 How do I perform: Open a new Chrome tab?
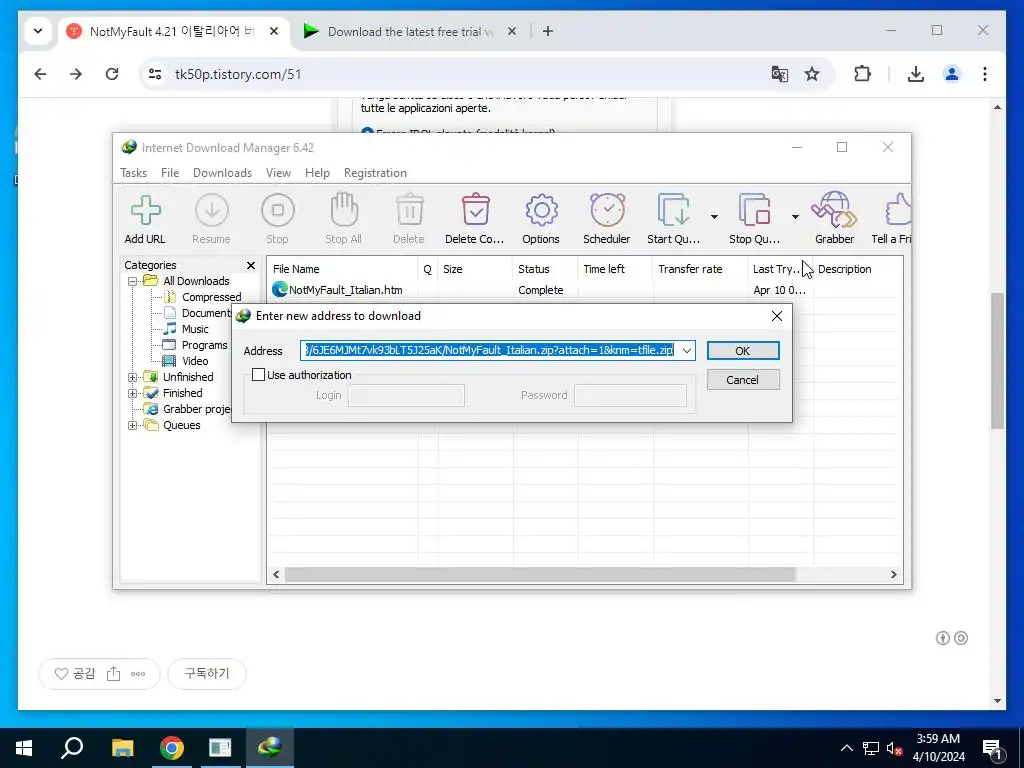[548, 31]
